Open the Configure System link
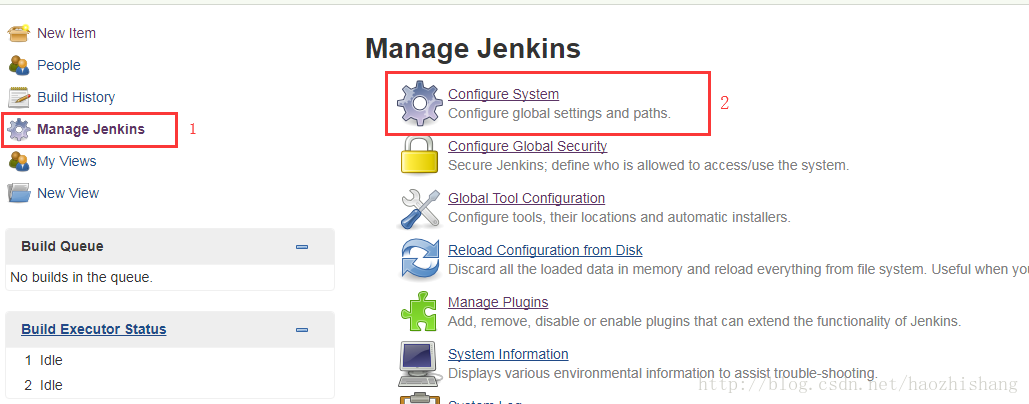1029x404 pixels. 503,94
